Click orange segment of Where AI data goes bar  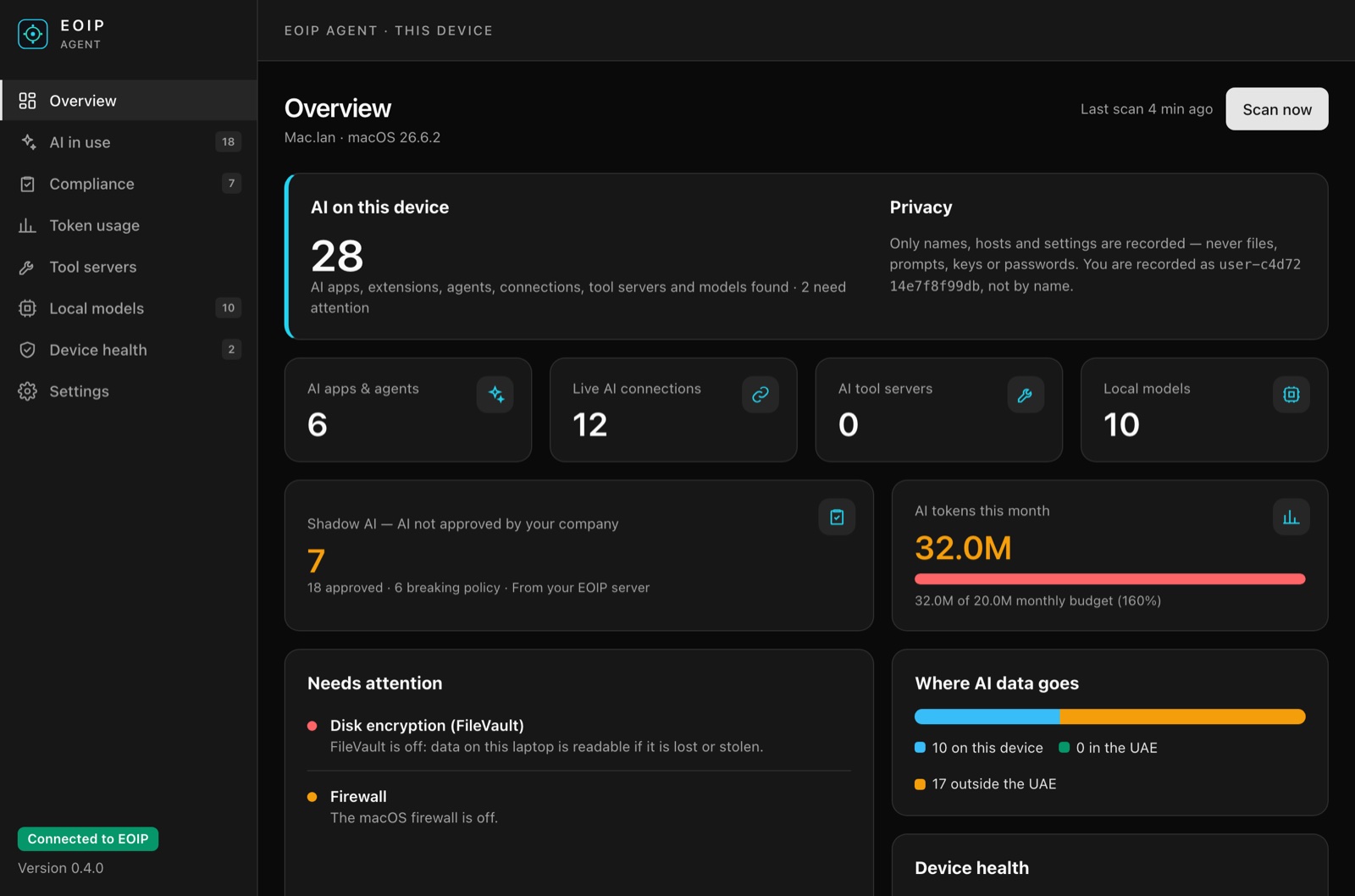(1182, 716)
